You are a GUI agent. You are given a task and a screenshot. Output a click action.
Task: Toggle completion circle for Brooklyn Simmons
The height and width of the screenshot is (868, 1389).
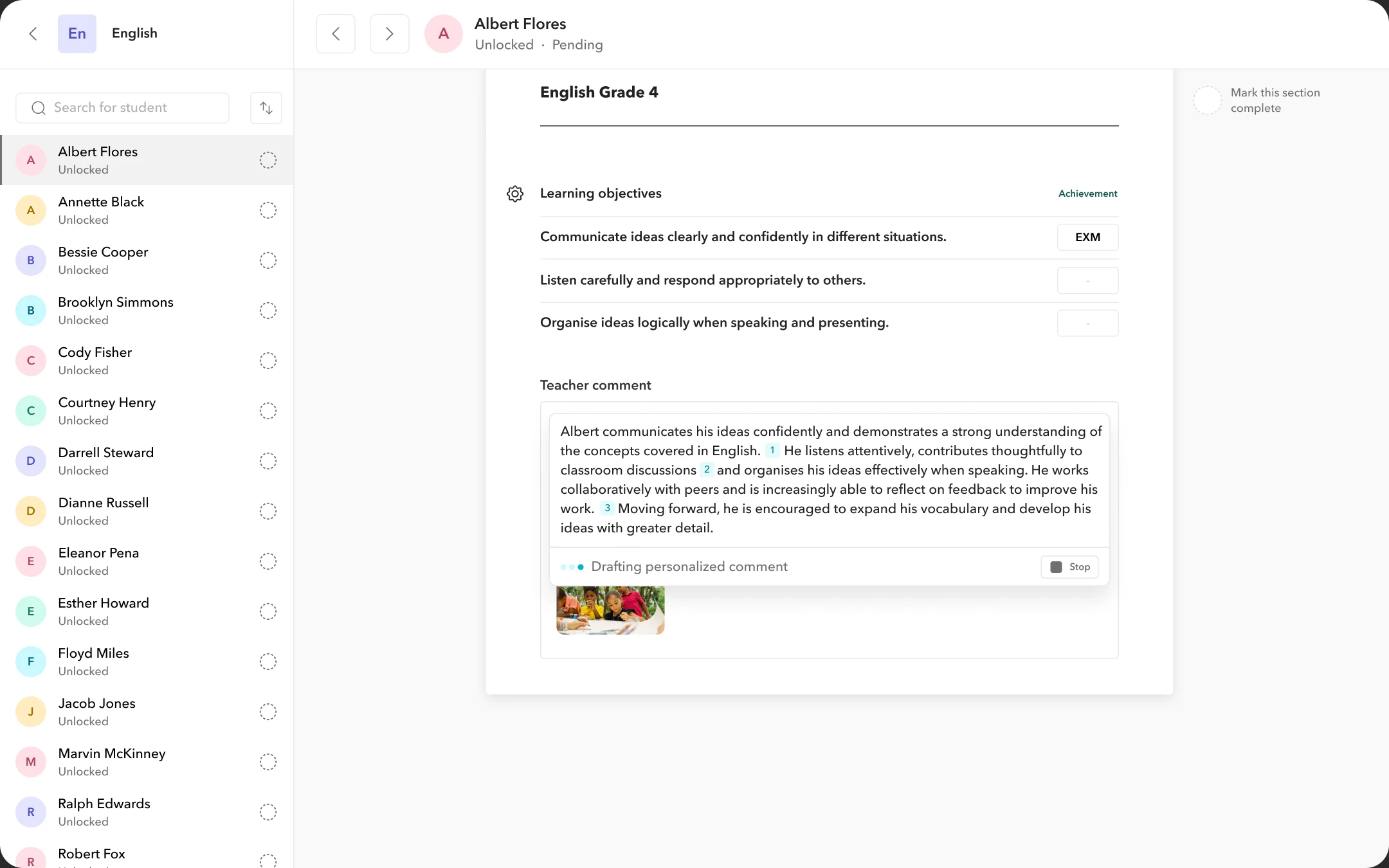[x=268, y=311]
